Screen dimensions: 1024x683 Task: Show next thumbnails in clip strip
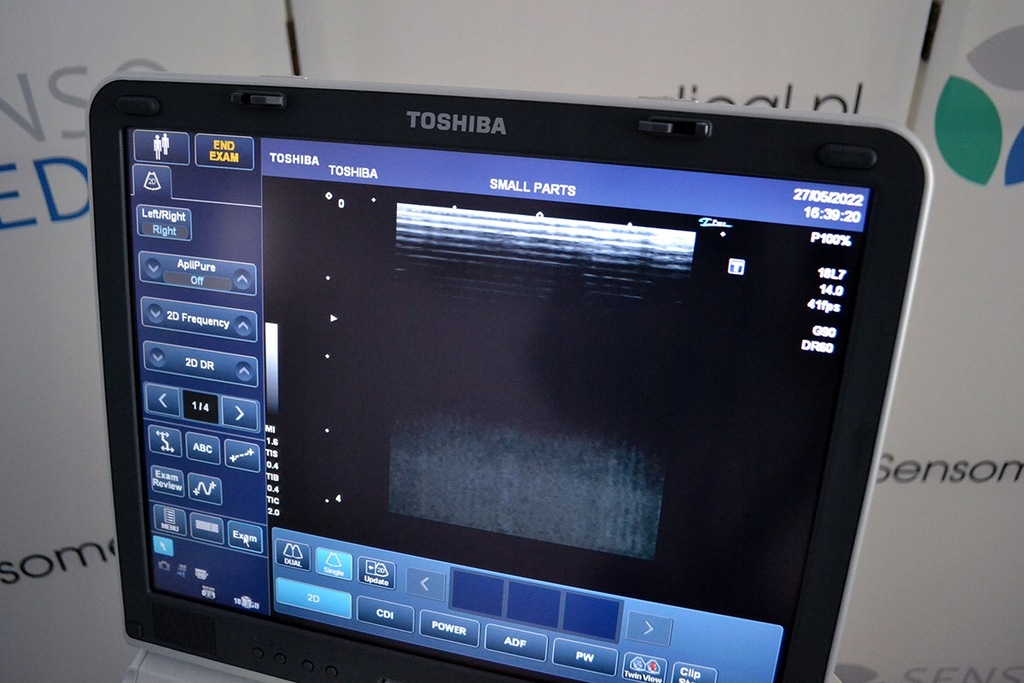(x=648, y=628)
